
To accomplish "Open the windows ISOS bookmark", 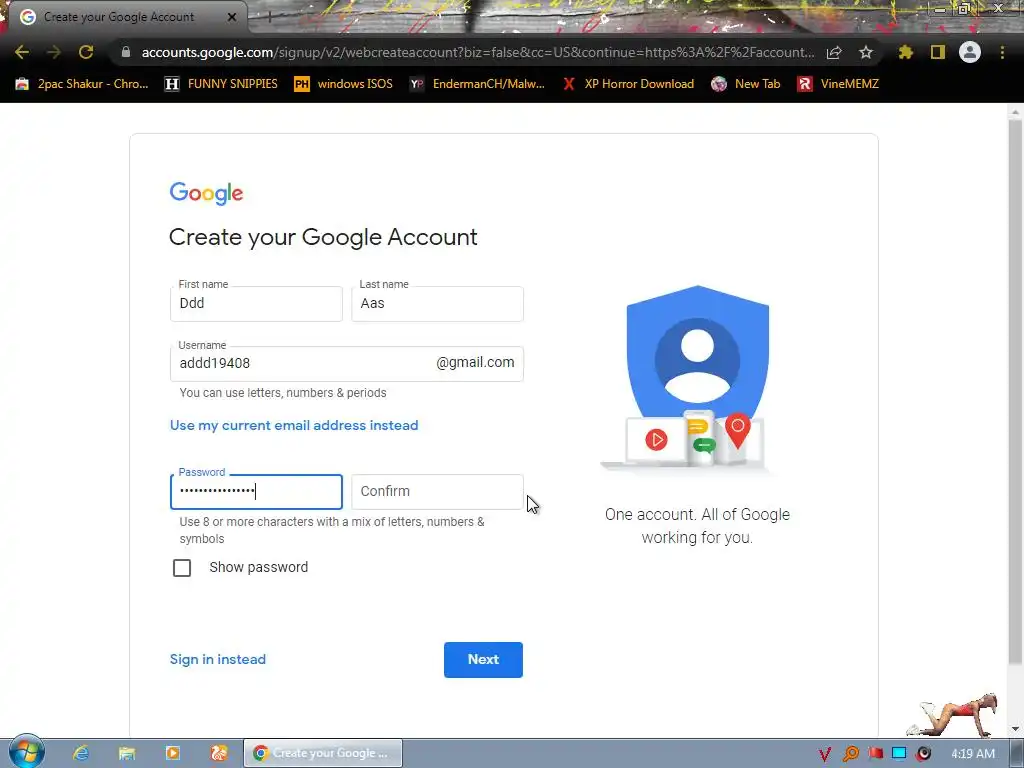I will coord(344,84).
